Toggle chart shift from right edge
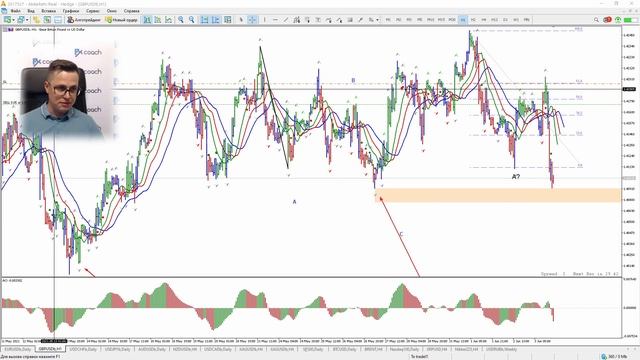640x360 pixels. [x=216, y=20]
